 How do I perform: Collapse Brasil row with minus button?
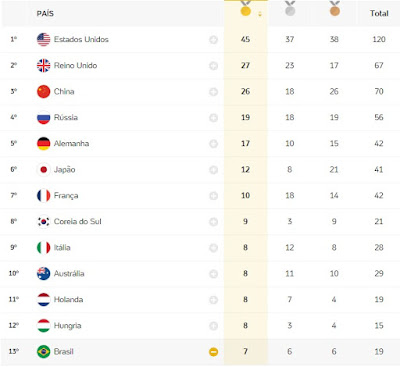pyautogui.click(x=214, y=352)
